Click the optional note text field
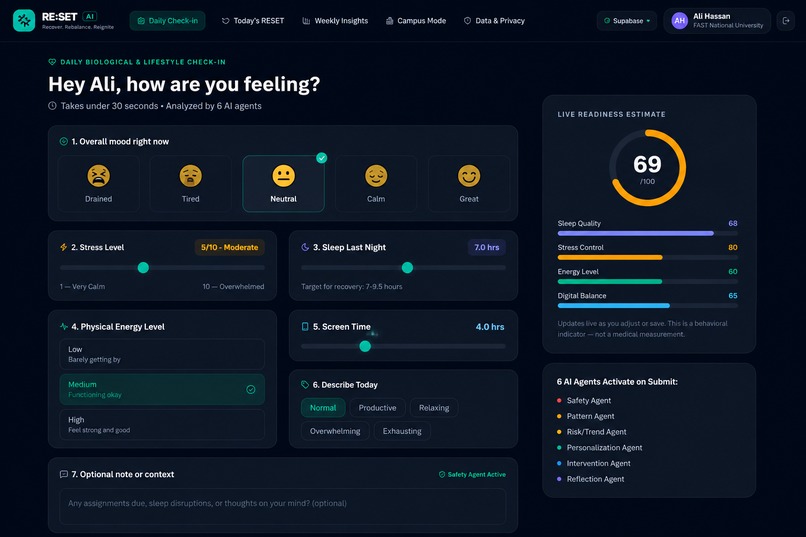806x537 pixels. pos(283,506)
